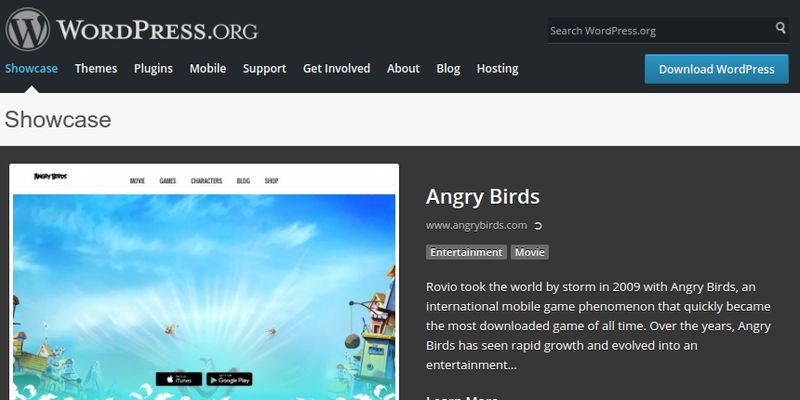Click the description starting 'Rovio took the world'

[598, 326]
